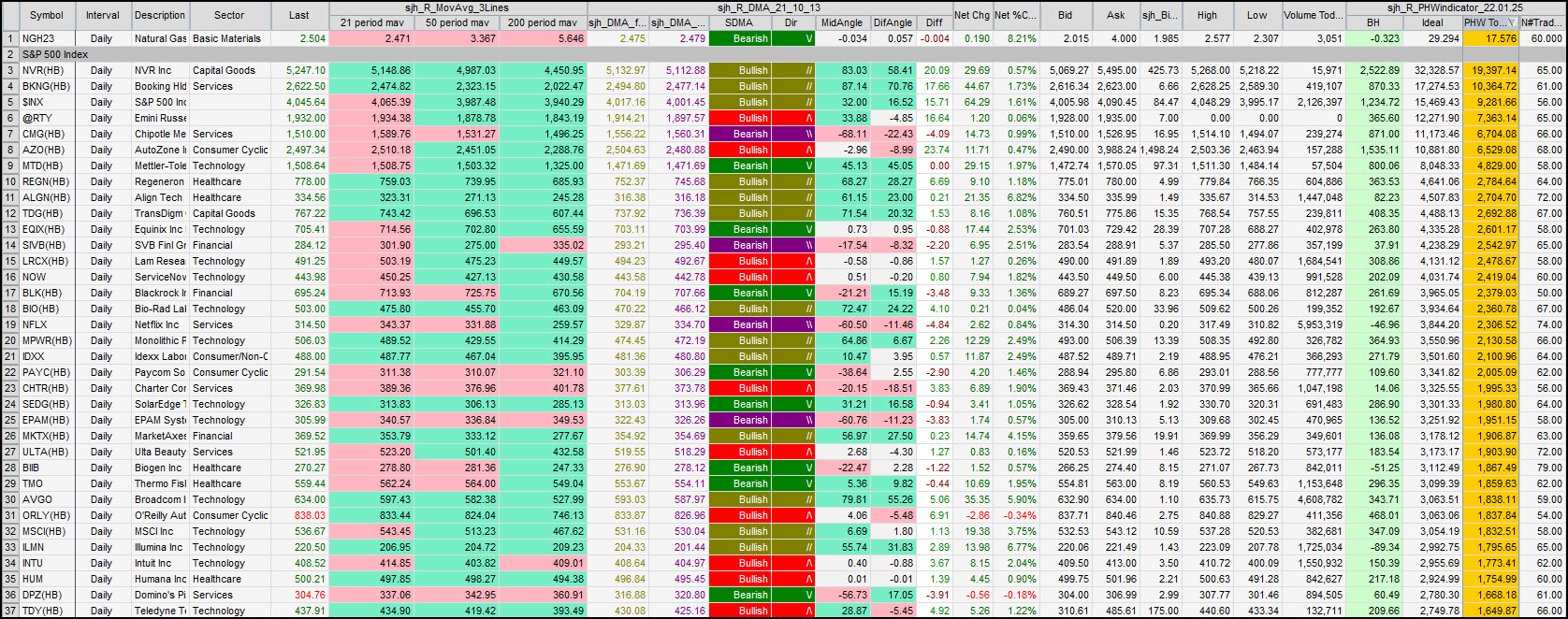Select the ORLY(HB) symbol cell
1568x619 pixels.
[48, 515]
